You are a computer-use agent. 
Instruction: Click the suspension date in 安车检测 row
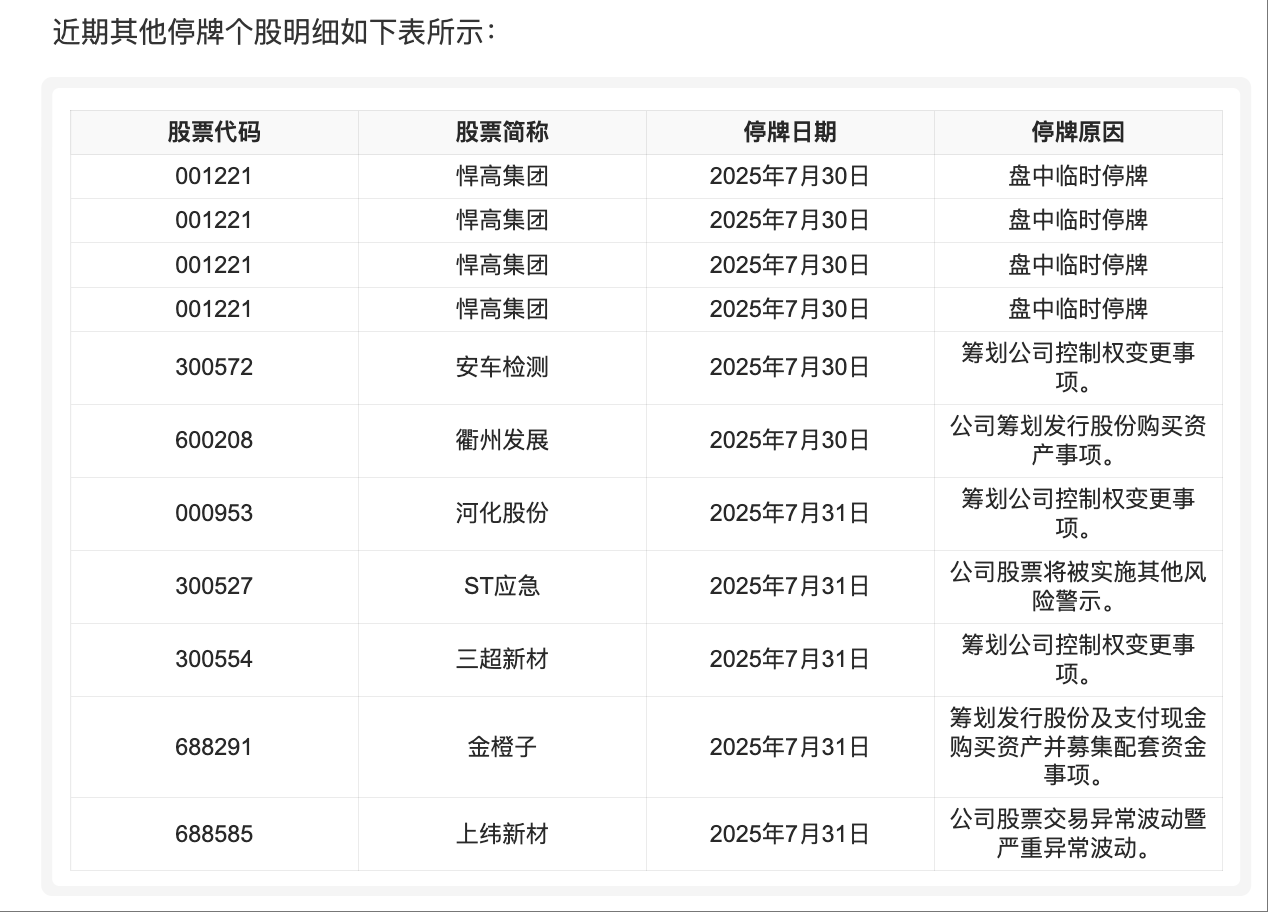(x=790, y=368)
